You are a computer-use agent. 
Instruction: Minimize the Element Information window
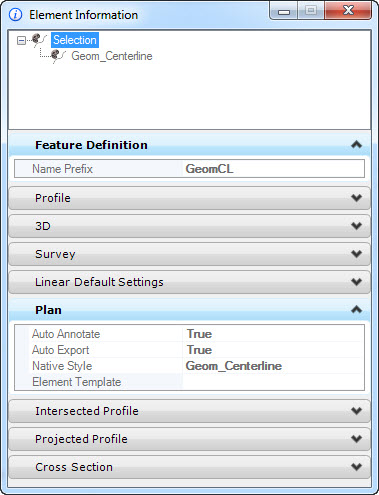284,11
